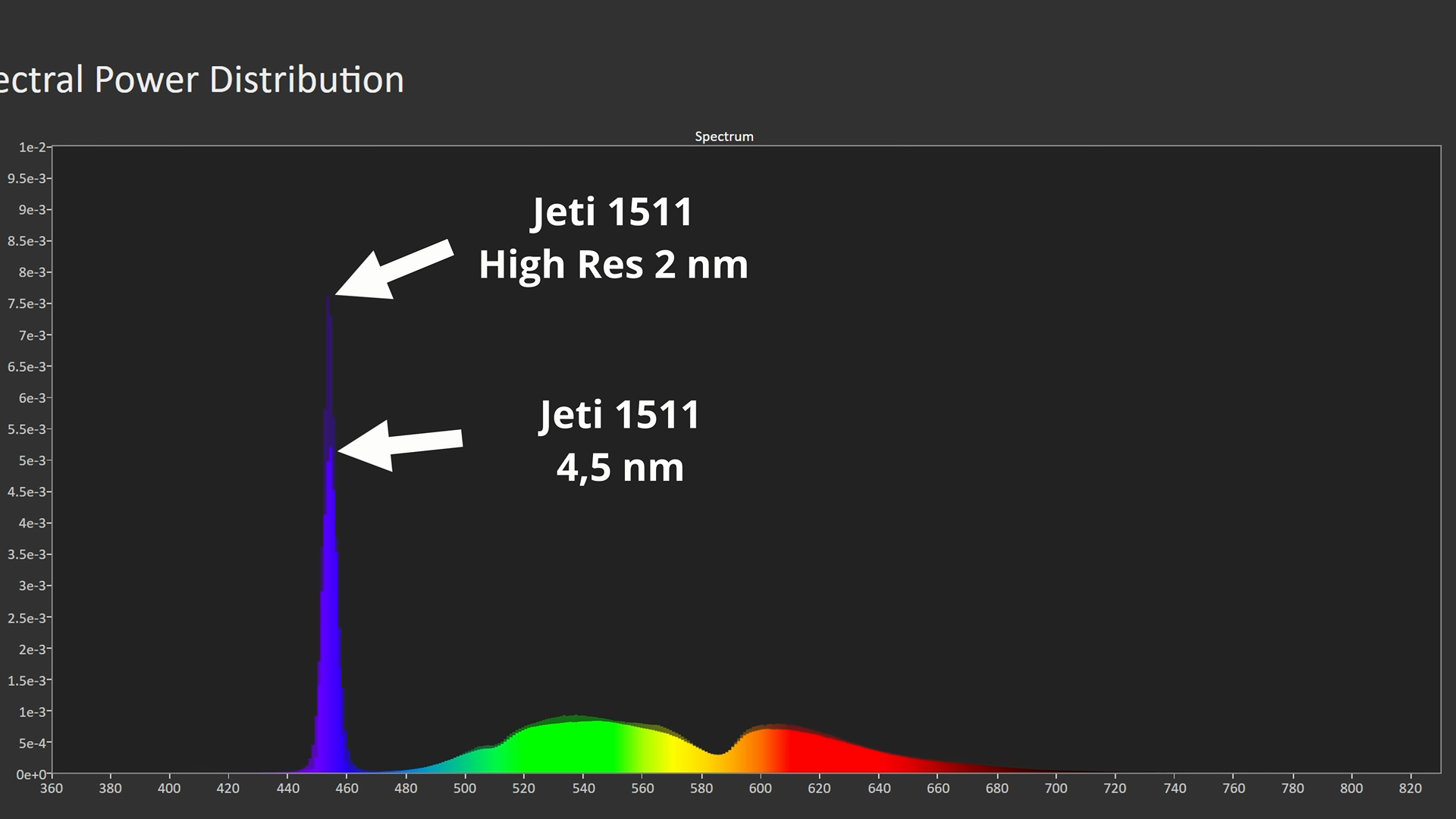This screenshot has width=1456, height=819.
Task: Click the 700 x-axis tick label
Action: pos(1056,789)
